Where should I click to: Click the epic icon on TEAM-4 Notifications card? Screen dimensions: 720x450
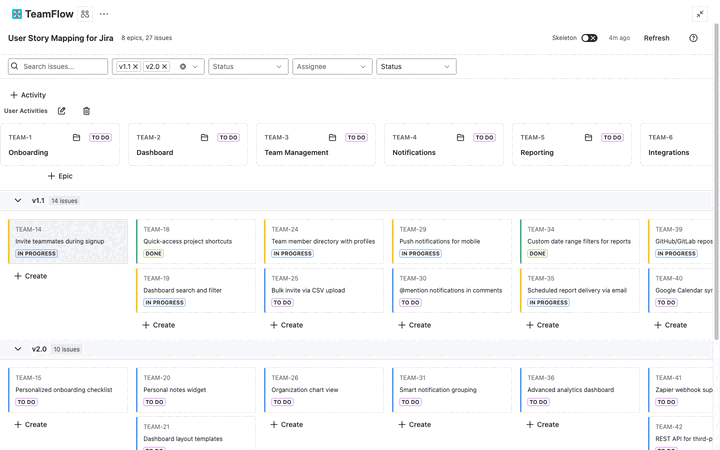point(461,137)
